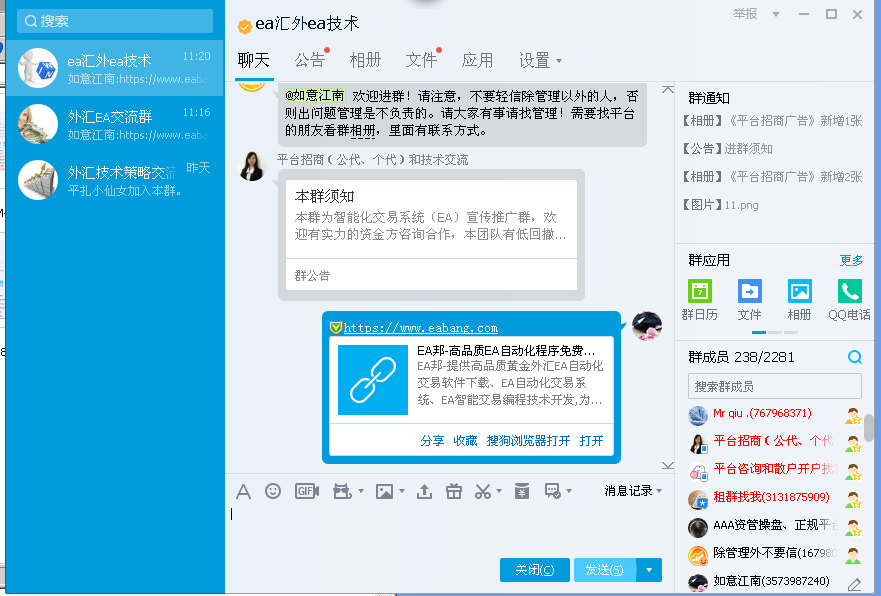Click 【图片】11.png notice
The width and height of the screenshot is (881, 596).
click(x=720, y=205)
